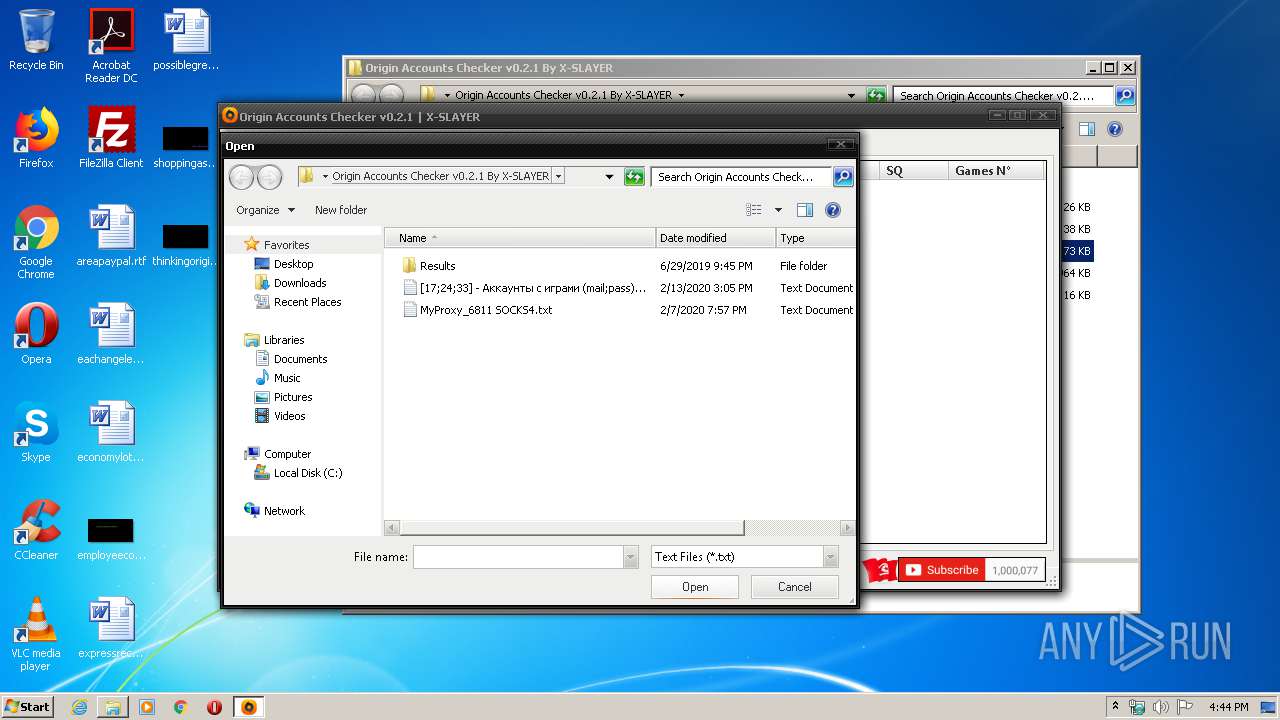Open possiblegre document on desktop
The image size is (1280, 720).
tap(186, 41)
